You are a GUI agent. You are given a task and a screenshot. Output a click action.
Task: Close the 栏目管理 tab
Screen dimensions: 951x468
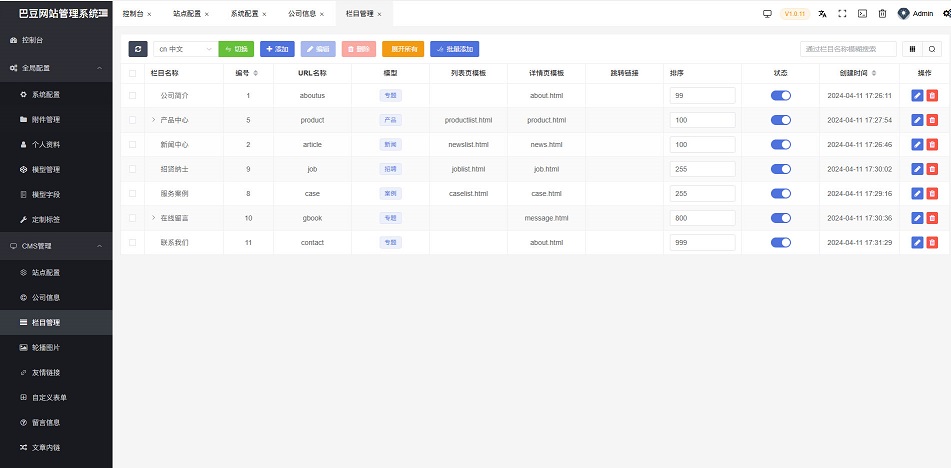pyautogui.click(x=380, y=14)
